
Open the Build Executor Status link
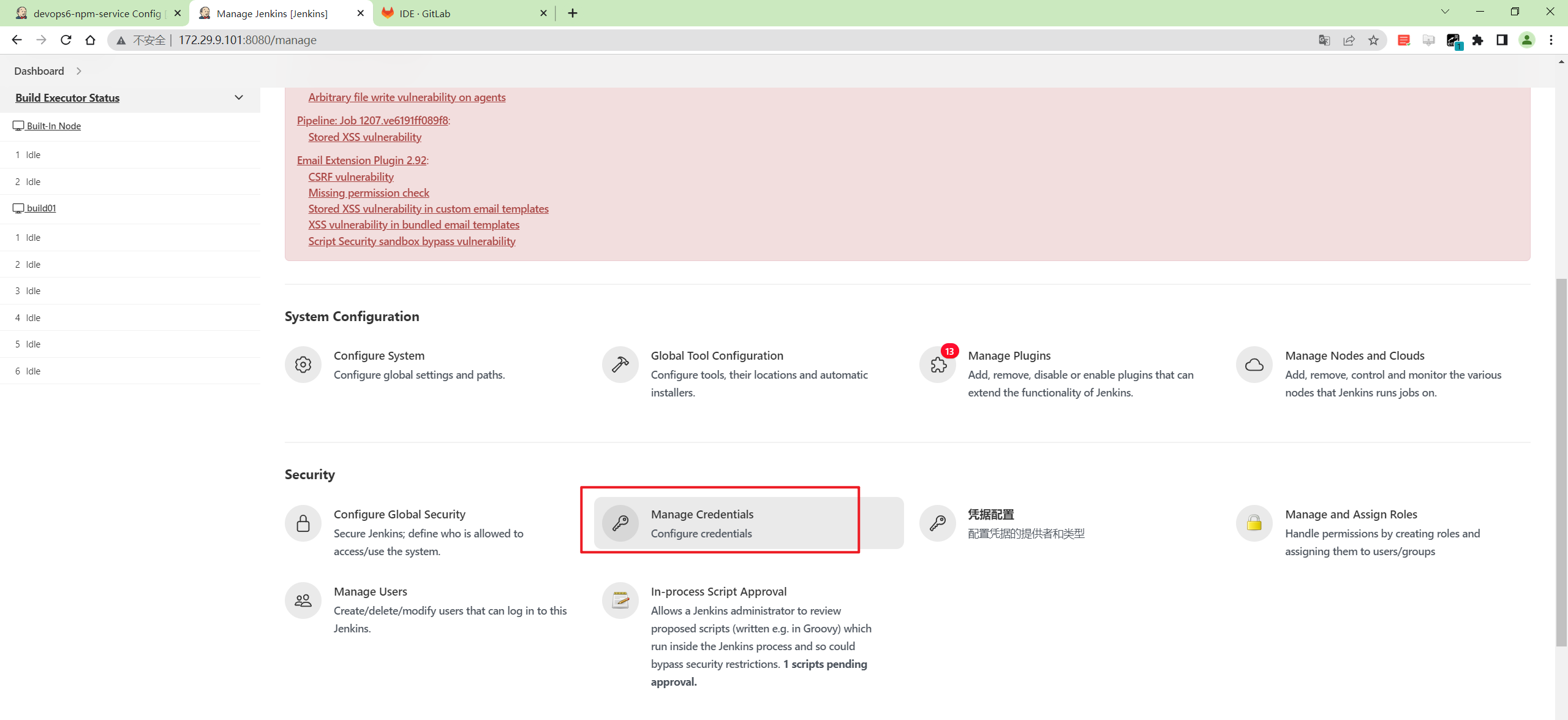(x=67, y=97)
